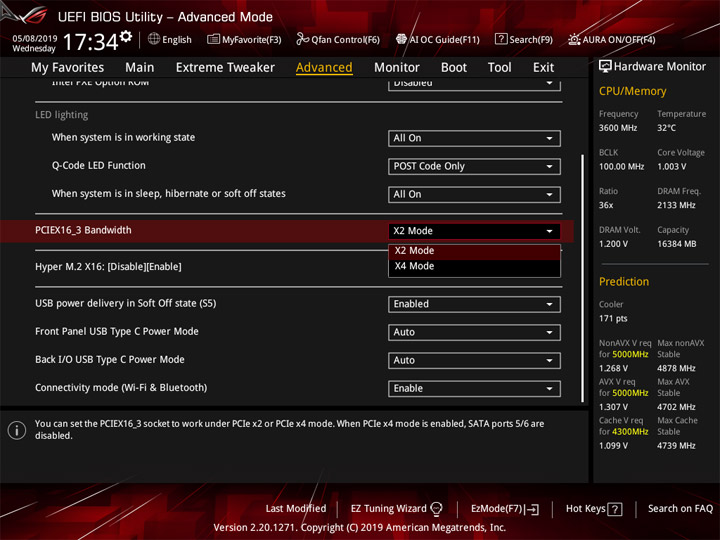
Task: Open the Q-Code LED Function dropdown
Action: [474, 166]
